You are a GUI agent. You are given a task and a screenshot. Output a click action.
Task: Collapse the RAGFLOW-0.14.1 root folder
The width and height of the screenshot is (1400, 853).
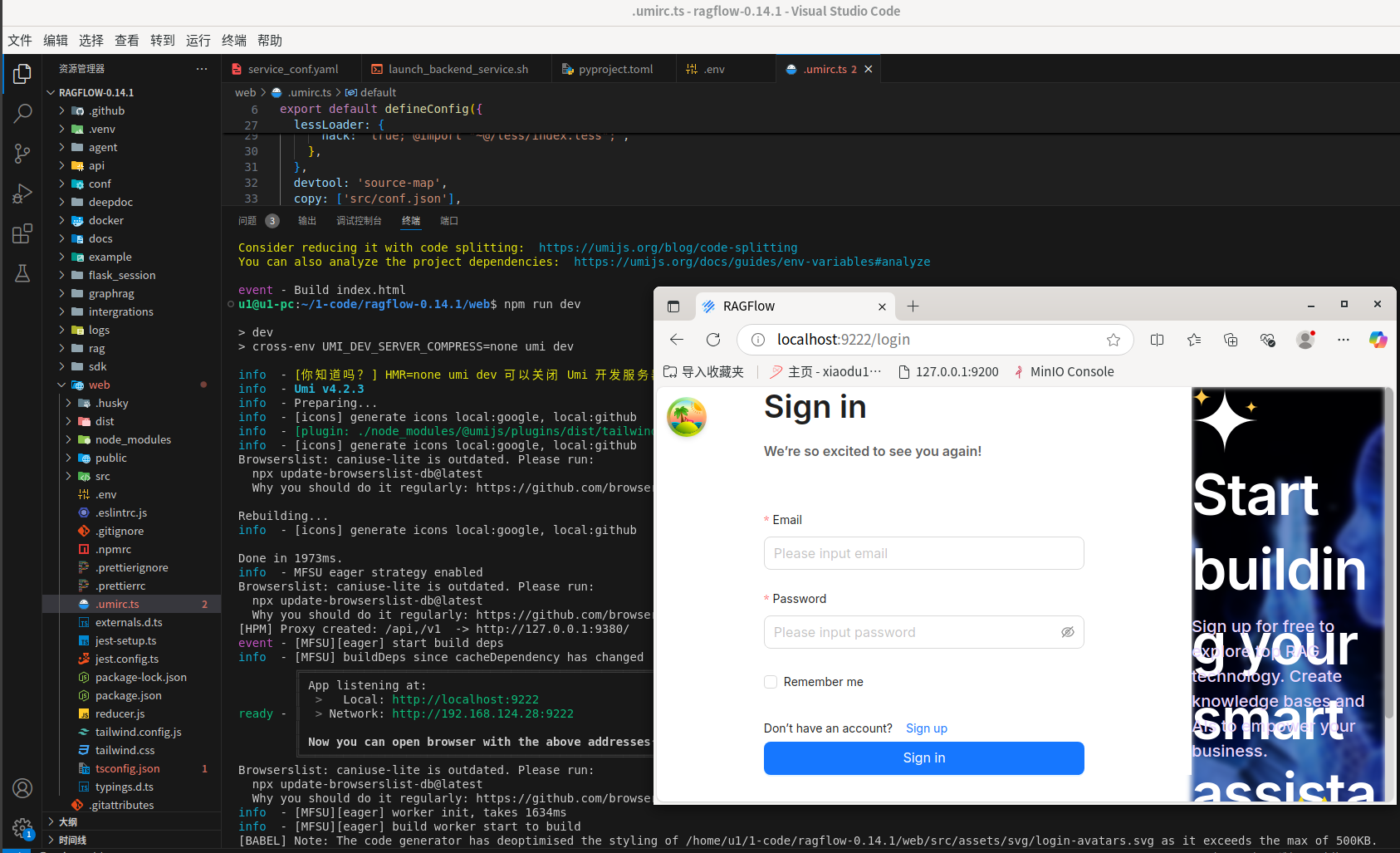(x=51, y=92)
